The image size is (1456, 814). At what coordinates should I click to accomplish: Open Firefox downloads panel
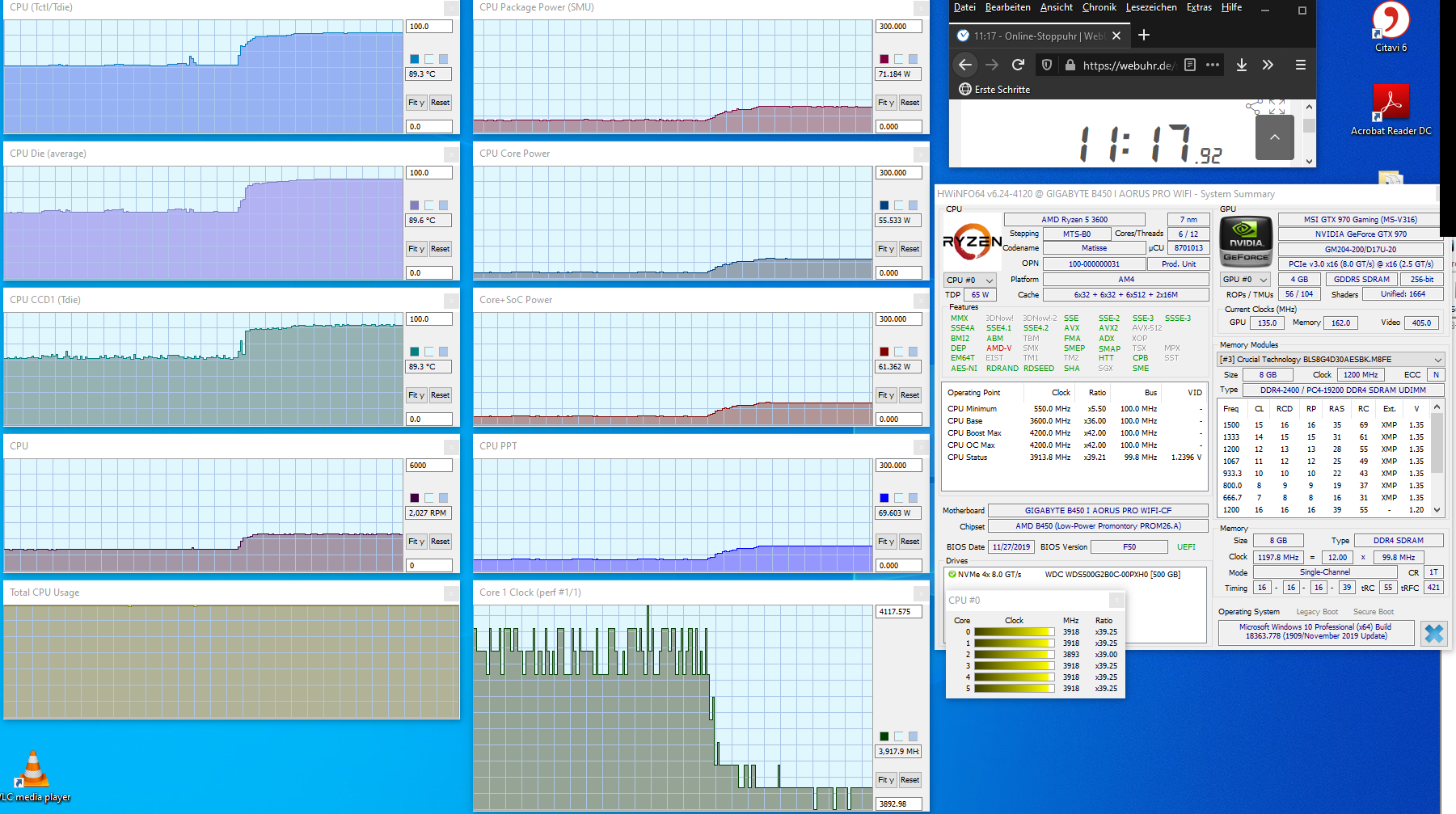1242,65
